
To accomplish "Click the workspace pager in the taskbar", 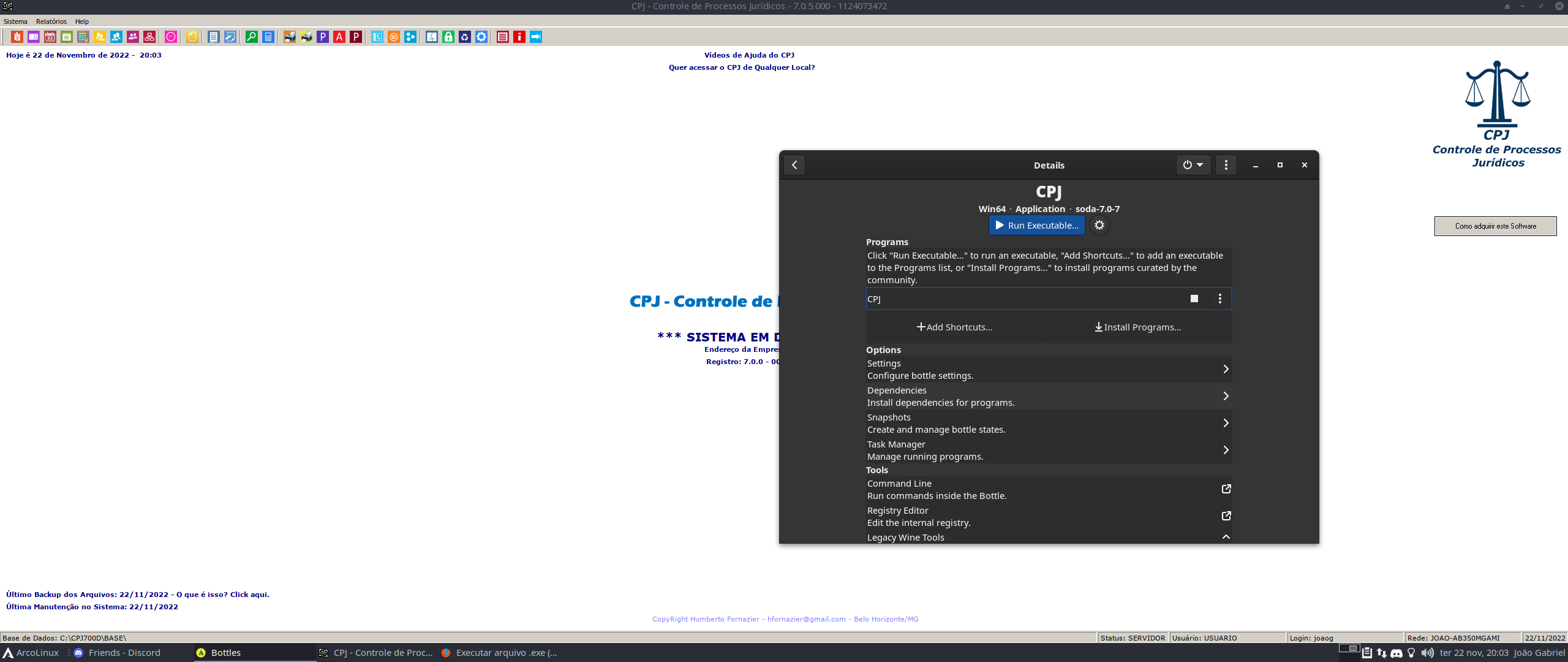I will [1349, 649].
